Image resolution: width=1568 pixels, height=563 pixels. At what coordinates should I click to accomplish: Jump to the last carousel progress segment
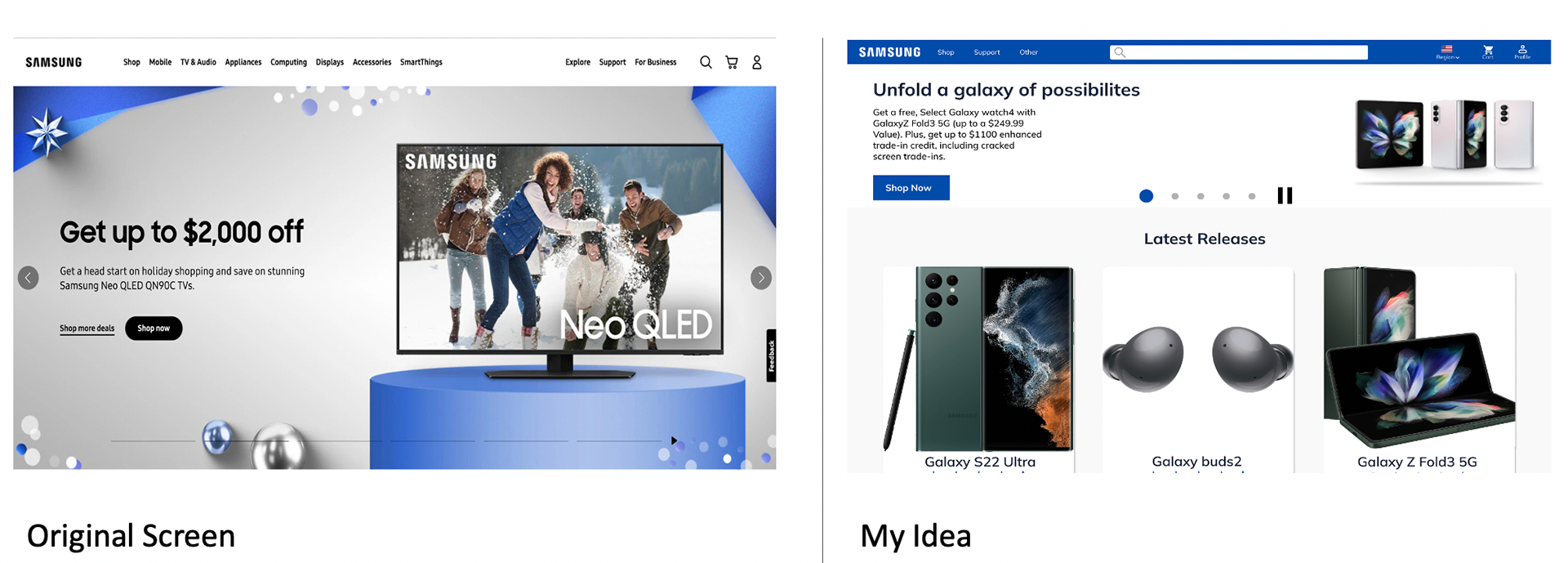coord(619,441)
